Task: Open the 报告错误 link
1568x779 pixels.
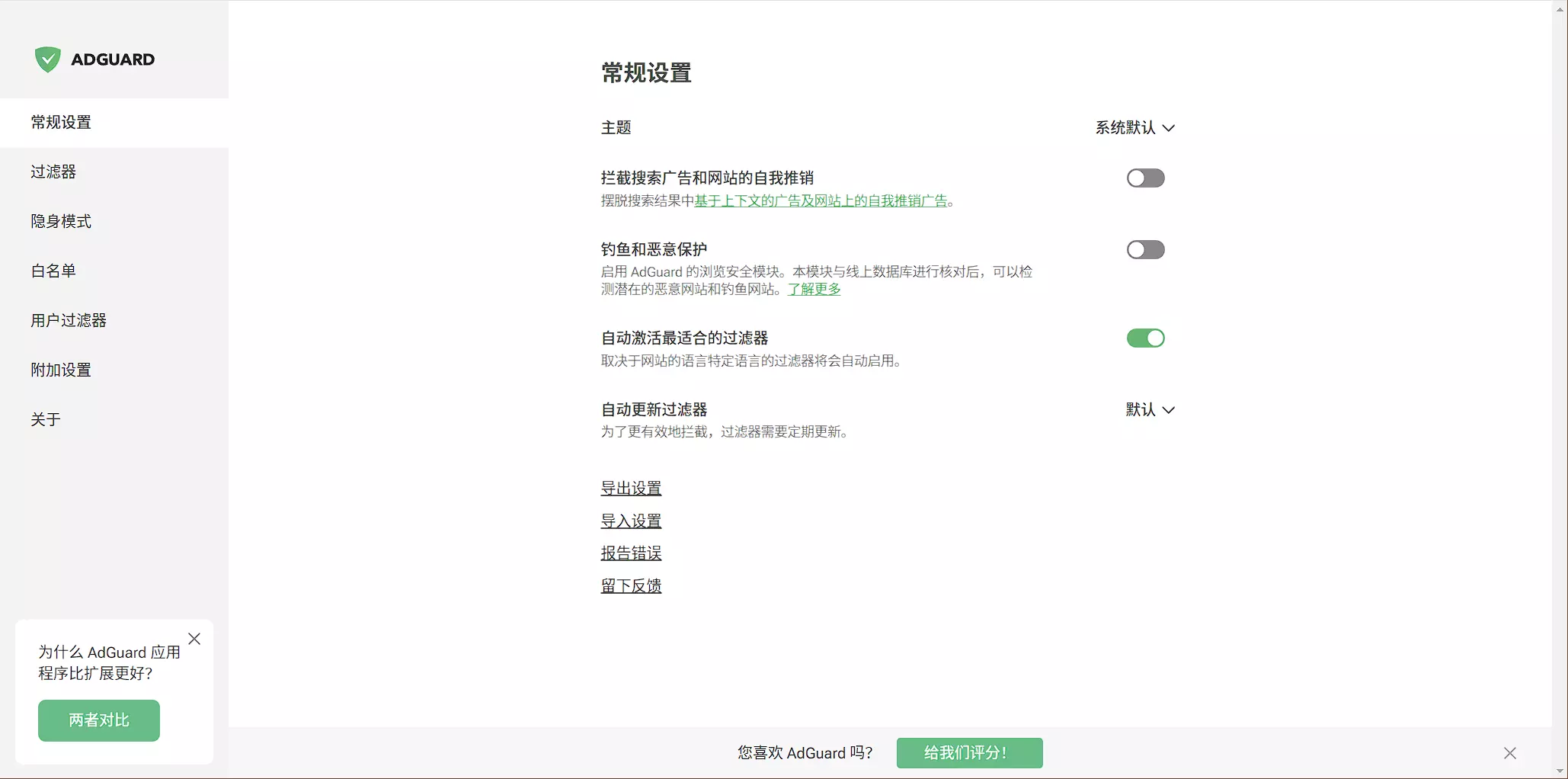Action: [631, 553]
